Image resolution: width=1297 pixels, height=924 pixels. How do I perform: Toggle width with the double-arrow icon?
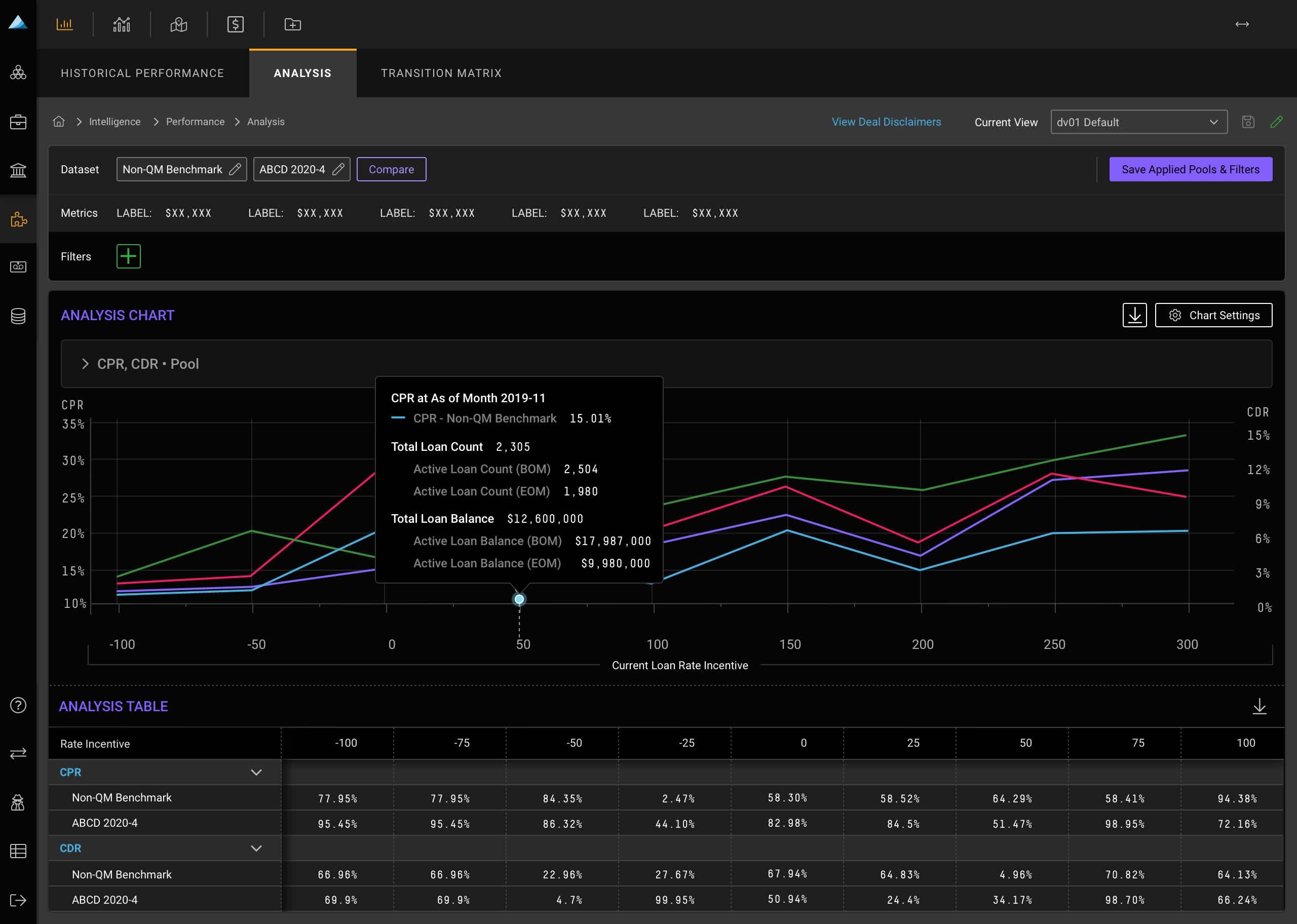point(1242,24)
